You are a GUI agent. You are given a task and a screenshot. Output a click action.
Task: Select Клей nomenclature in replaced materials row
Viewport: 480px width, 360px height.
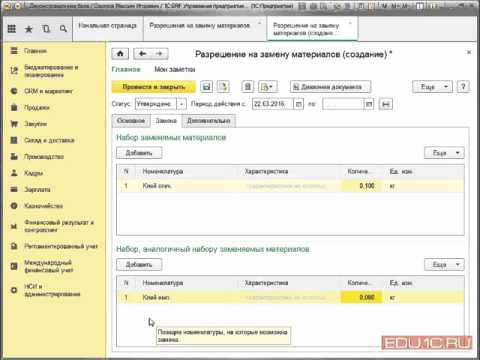157,186
